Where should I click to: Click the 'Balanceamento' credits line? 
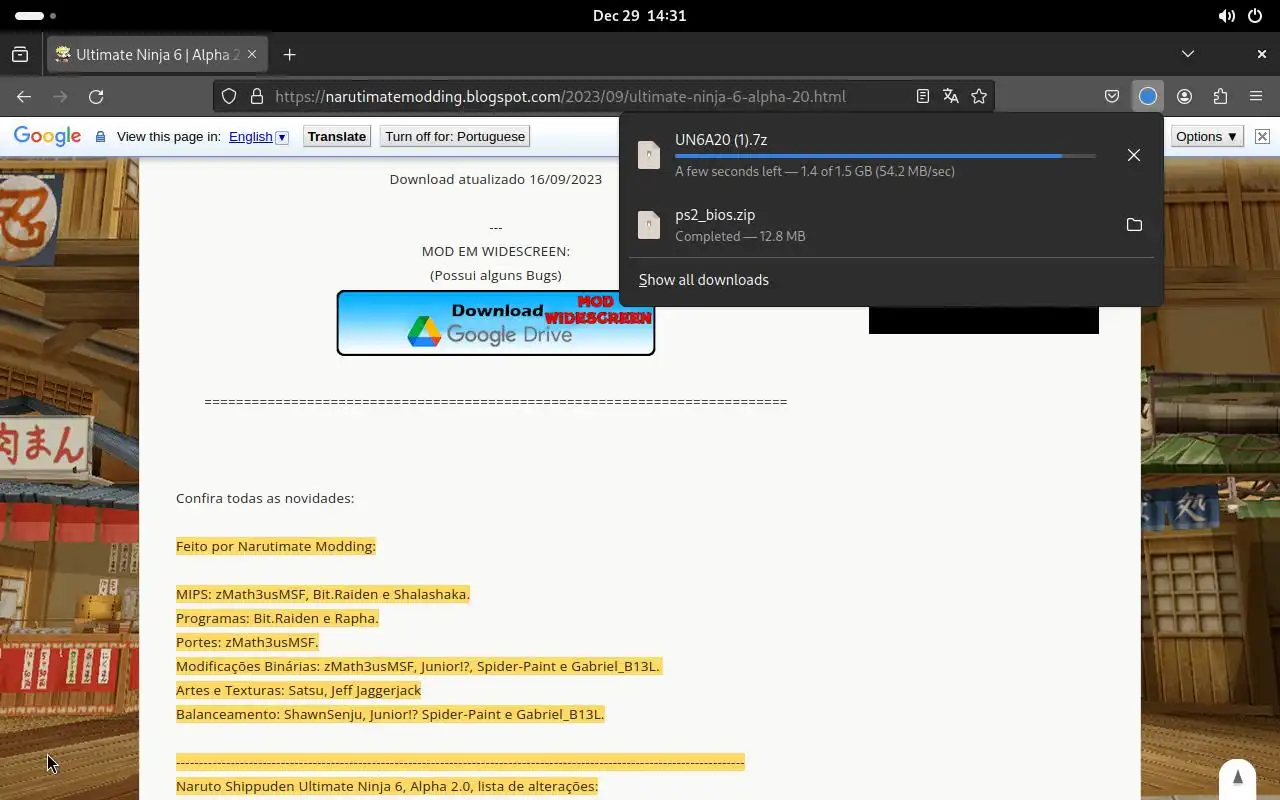pos(390,714)
